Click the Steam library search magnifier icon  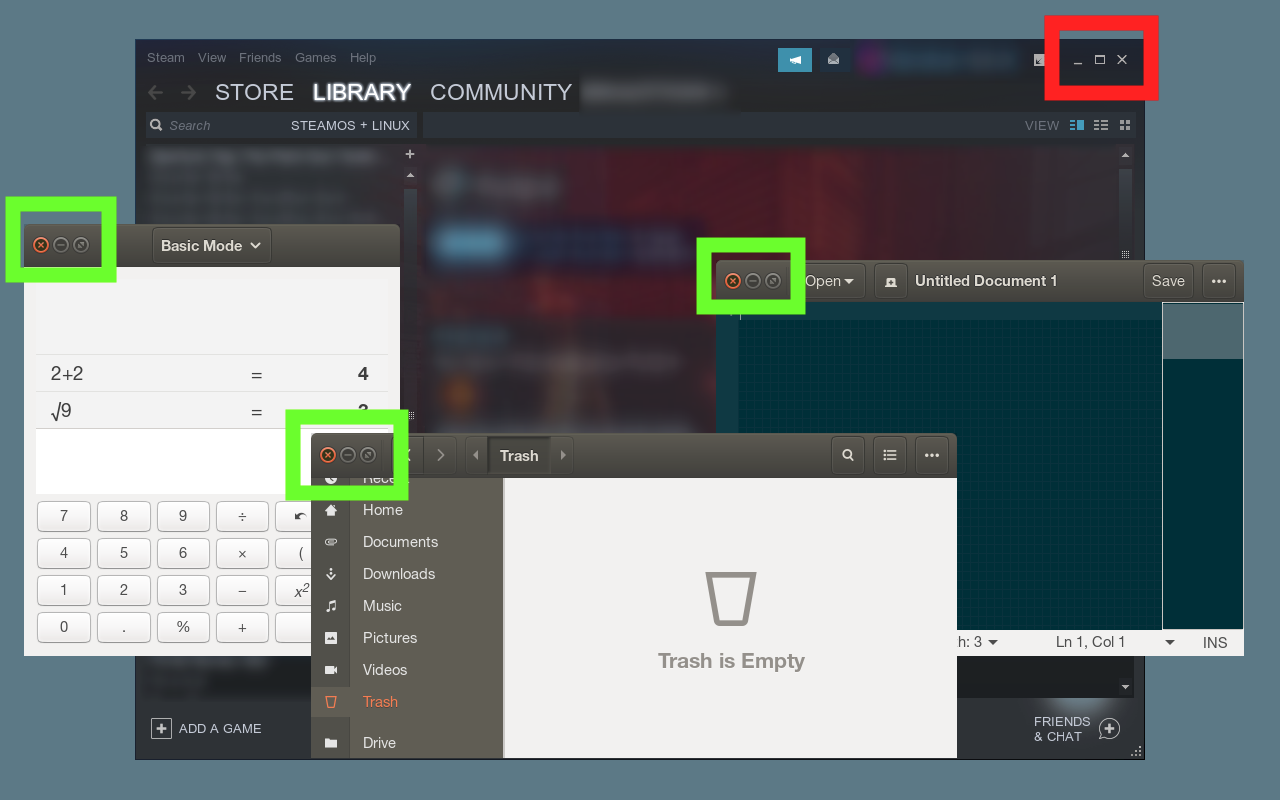pyautogui.click(x=156, y=126)
